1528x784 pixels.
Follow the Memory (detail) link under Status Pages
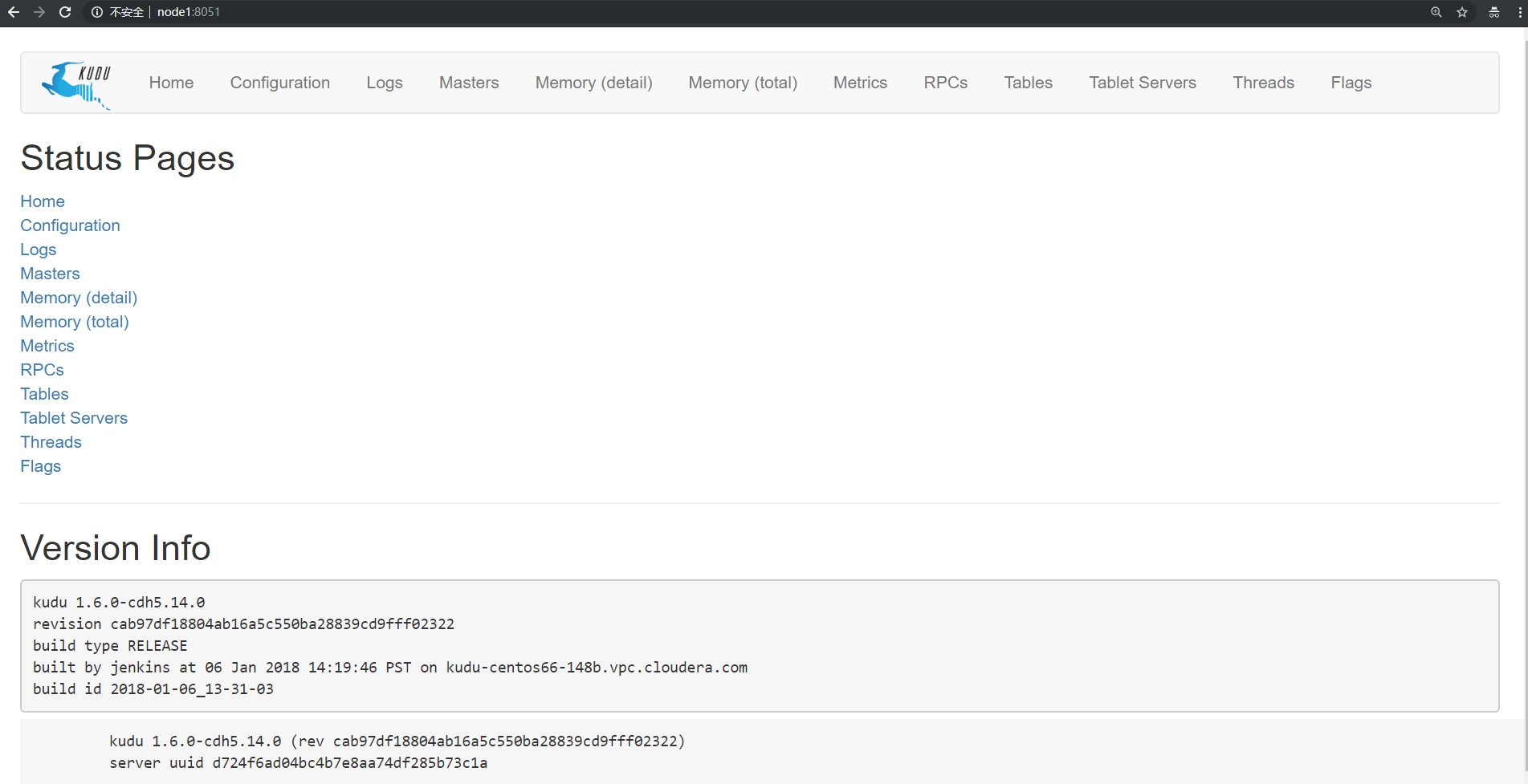click(x=79, y=298)
